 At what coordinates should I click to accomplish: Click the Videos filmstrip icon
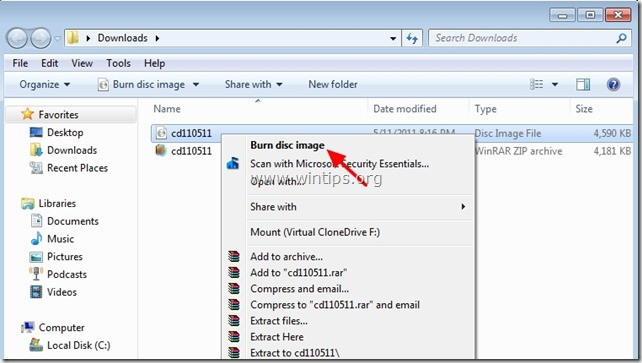coord(36,292)
